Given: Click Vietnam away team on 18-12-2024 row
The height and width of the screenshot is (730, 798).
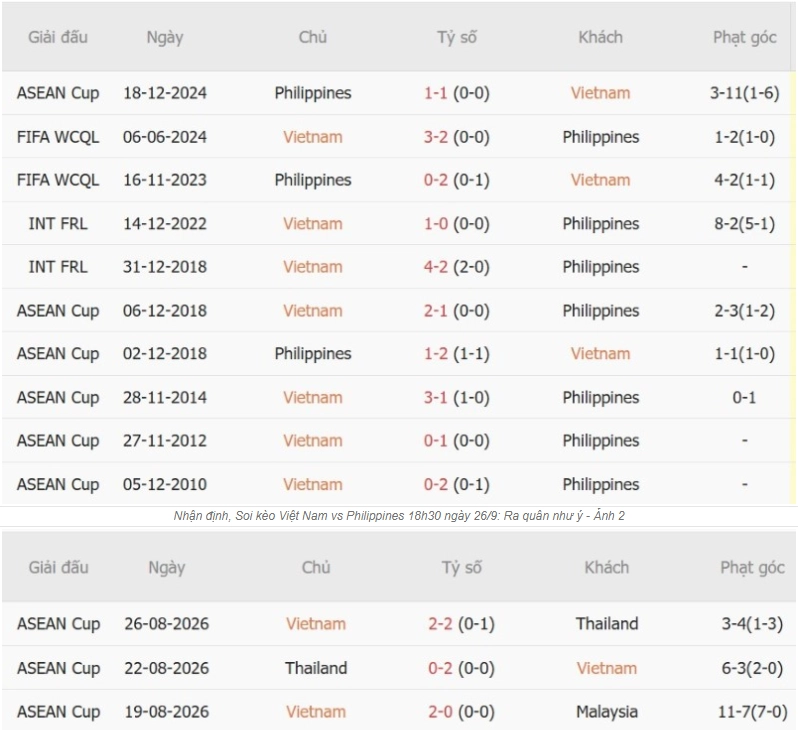Looking at the screenshot, I should click(x=601, y=93).
